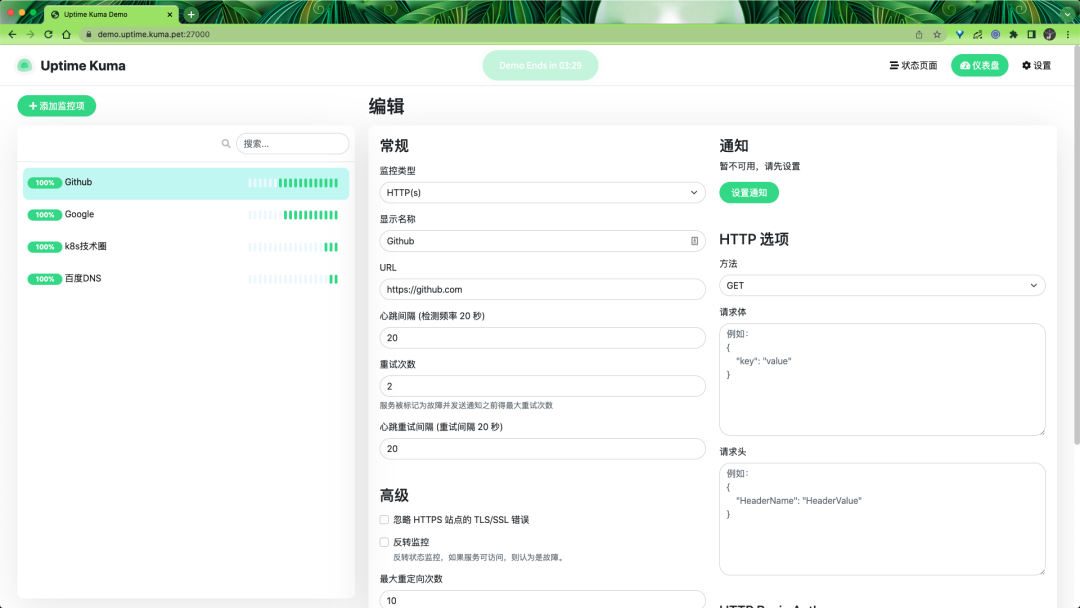Open the puzzle-piece extensions menu
The width and height of the screenshot is (1080, 608).
pyautogui.click(x=1013, y=34)
